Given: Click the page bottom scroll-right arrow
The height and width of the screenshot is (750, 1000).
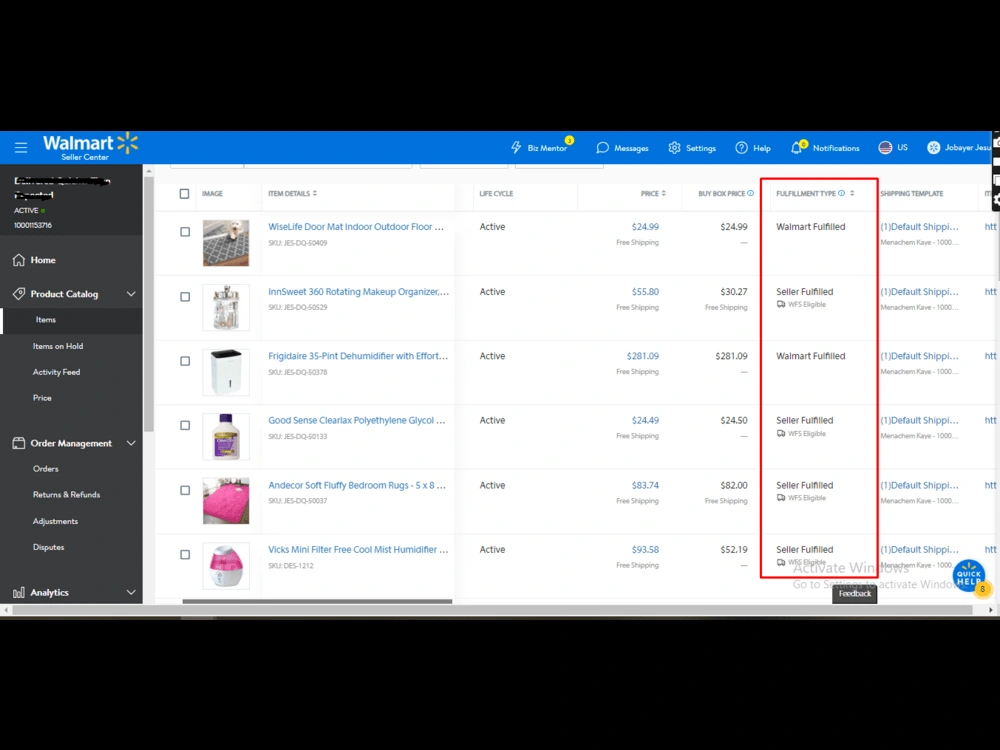Looking at the screenshot, I should pos(990,610).
